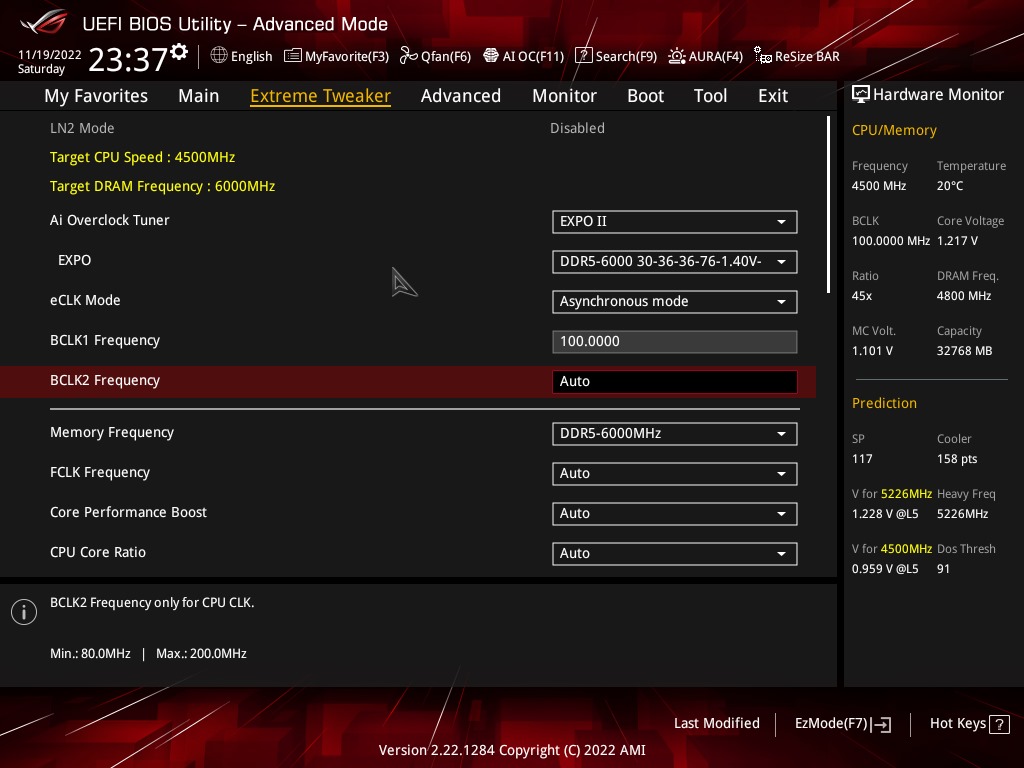Select the LN2 Mode row
The image size is (1024, 768).
pos(408,128)
